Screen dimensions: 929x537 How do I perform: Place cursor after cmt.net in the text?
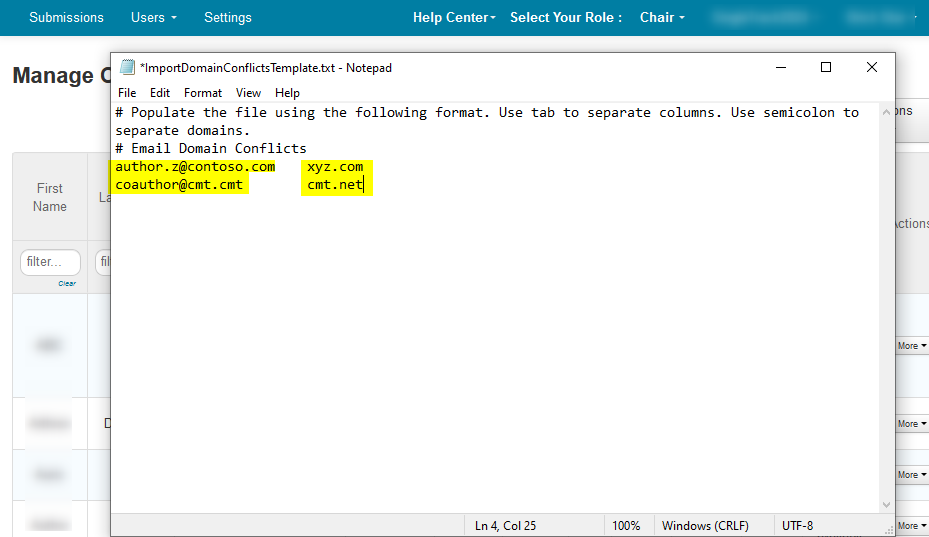pos(364,185)
